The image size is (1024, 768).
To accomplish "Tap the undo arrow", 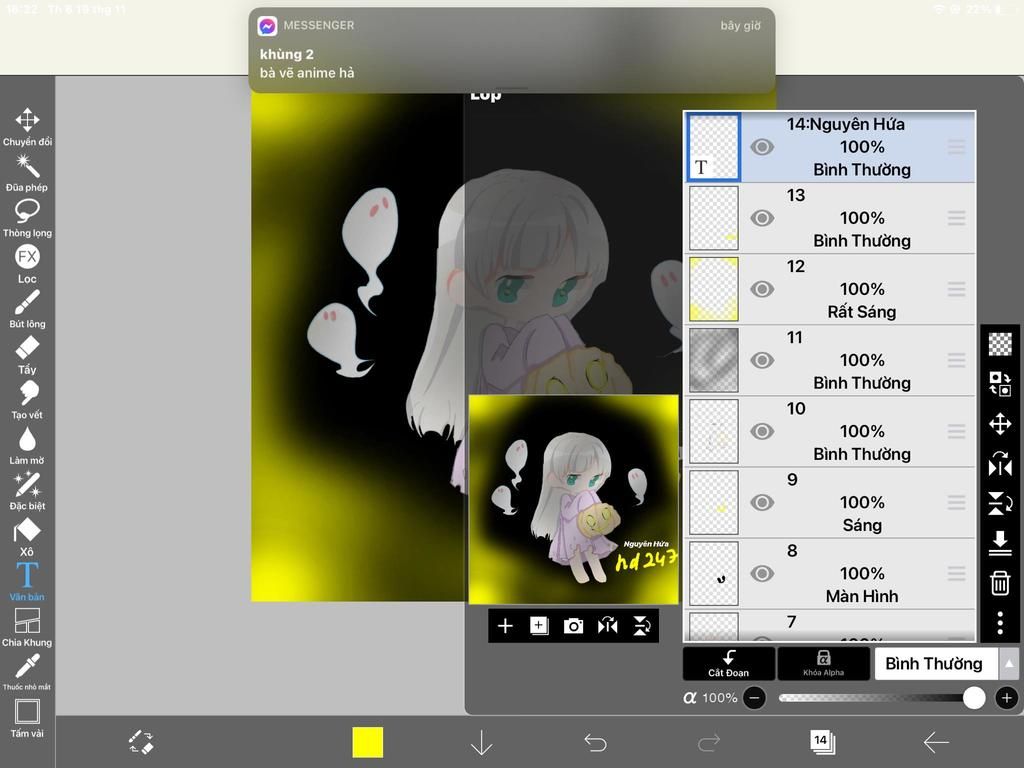I will [596, 743].
